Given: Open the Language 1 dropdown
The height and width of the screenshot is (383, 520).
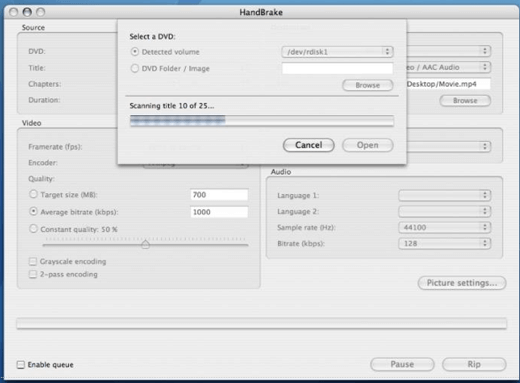Looking at the screenshot, I should (x=445, y=195).
